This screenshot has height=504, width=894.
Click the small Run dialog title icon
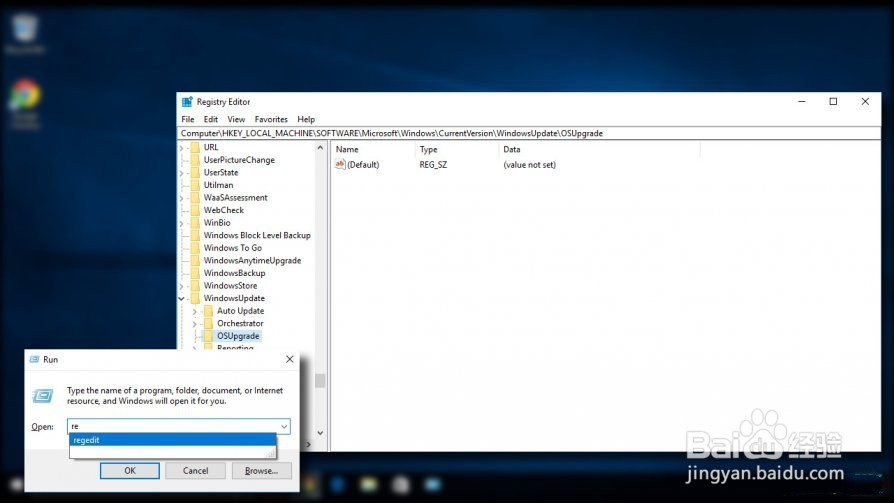(x=34, y=359)
